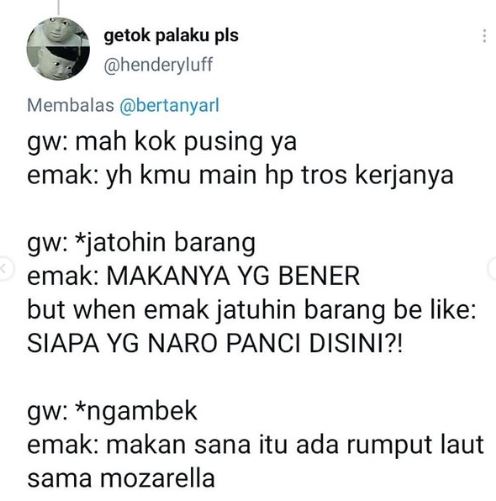
Task: Select the line gw: mah kok pusing ya
Action: (x=162, y=142)
